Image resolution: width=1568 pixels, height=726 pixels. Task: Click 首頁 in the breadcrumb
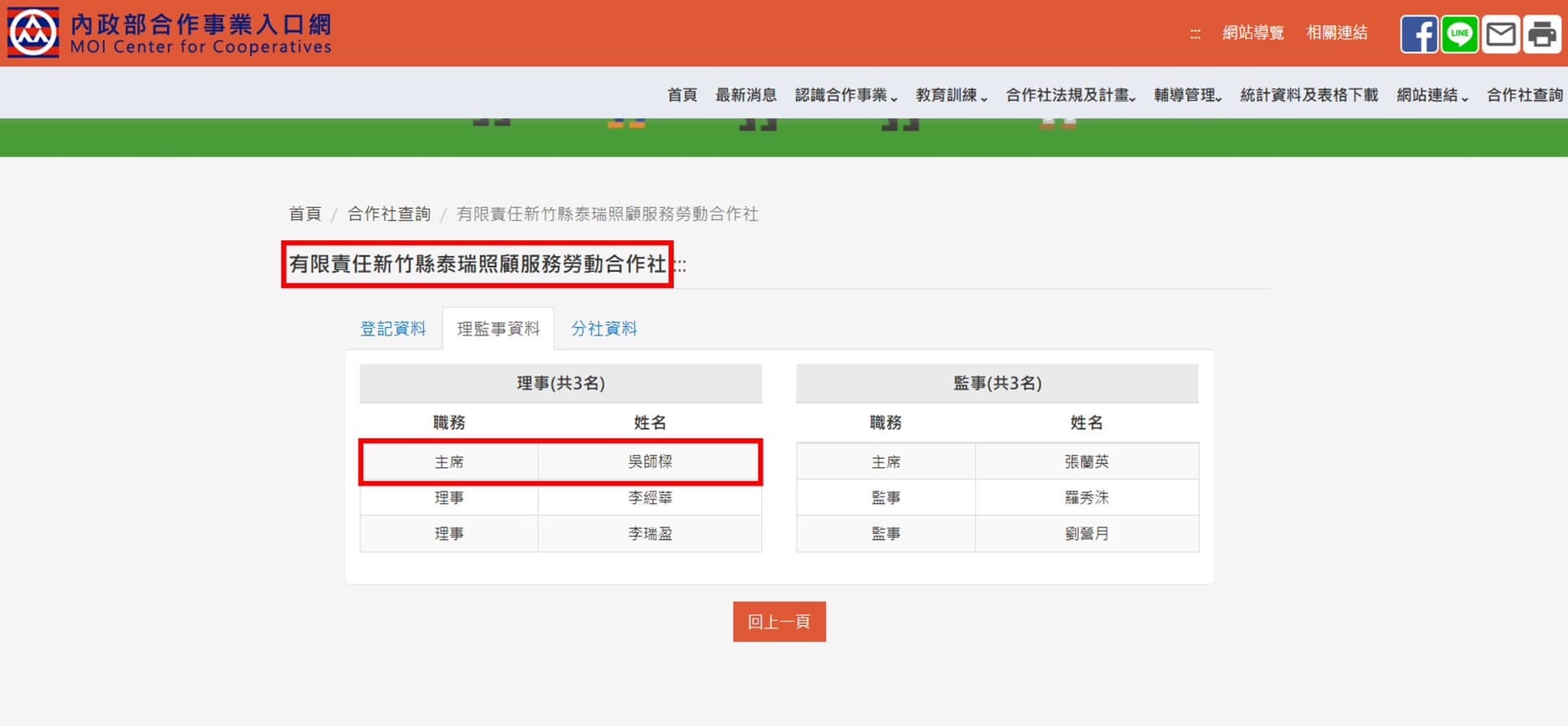305,214
